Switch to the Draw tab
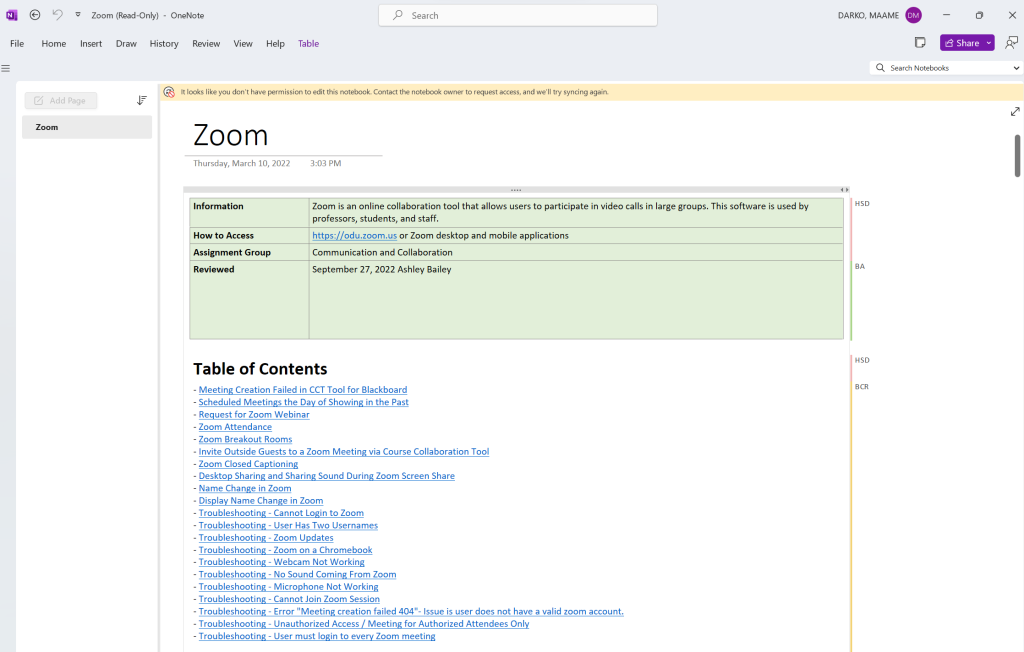Image resolution: width=1024 pixels, height=652 pixels. (126, 44)
